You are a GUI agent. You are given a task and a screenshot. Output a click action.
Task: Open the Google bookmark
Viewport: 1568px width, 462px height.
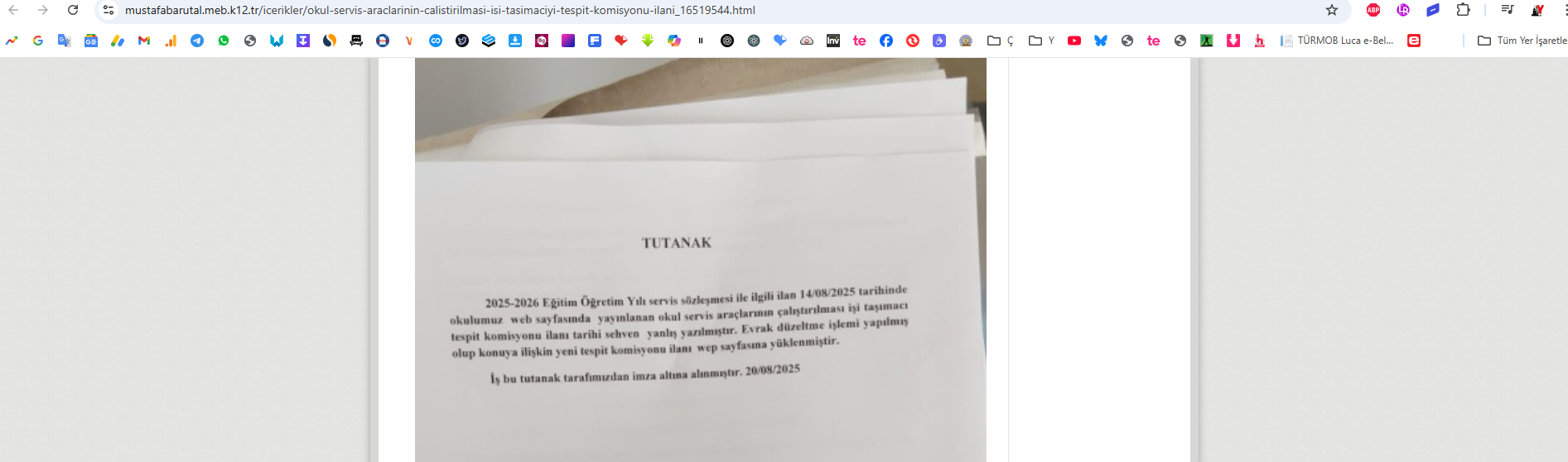pos(38,41)
